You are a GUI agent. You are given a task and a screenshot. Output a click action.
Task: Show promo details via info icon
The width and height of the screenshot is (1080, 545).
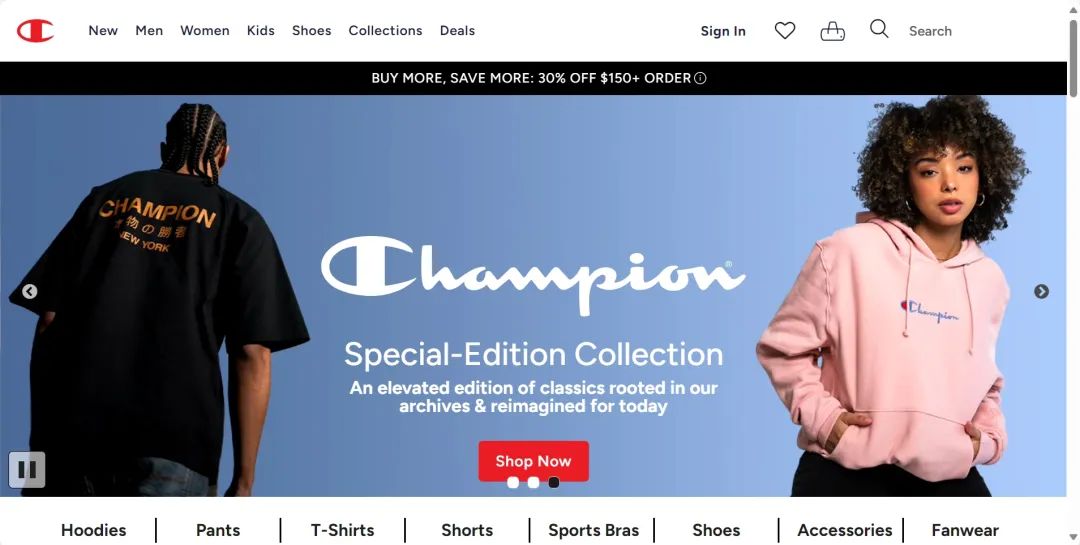(700, 78)
